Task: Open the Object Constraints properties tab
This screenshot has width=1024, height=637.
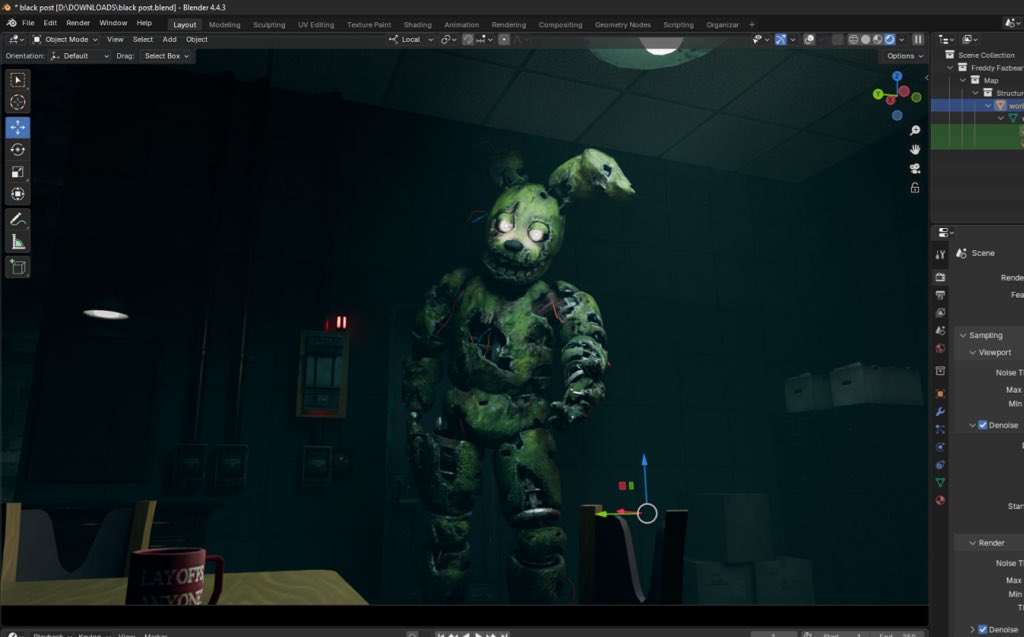Action: coord(940,465)
